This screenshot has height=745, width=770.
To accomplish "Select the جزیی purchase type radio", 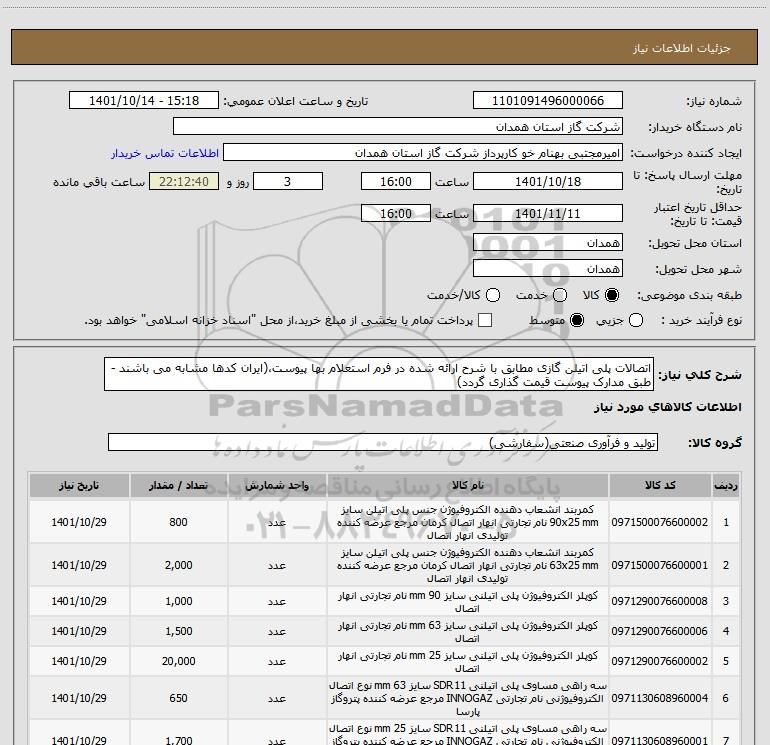I will (636, 321).
